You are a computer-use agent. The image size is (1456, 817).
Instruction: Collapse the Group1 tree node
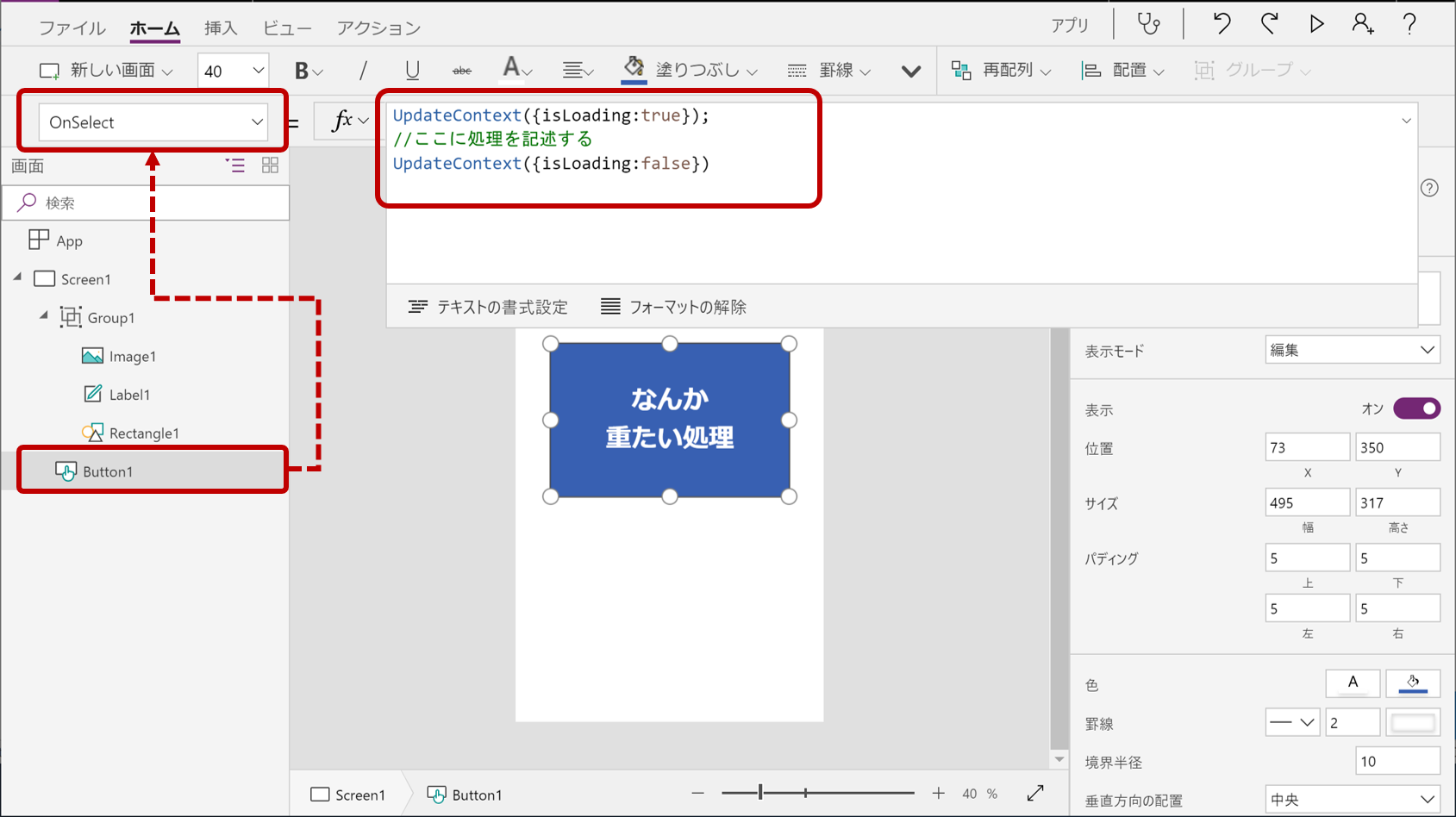point(43,316)
